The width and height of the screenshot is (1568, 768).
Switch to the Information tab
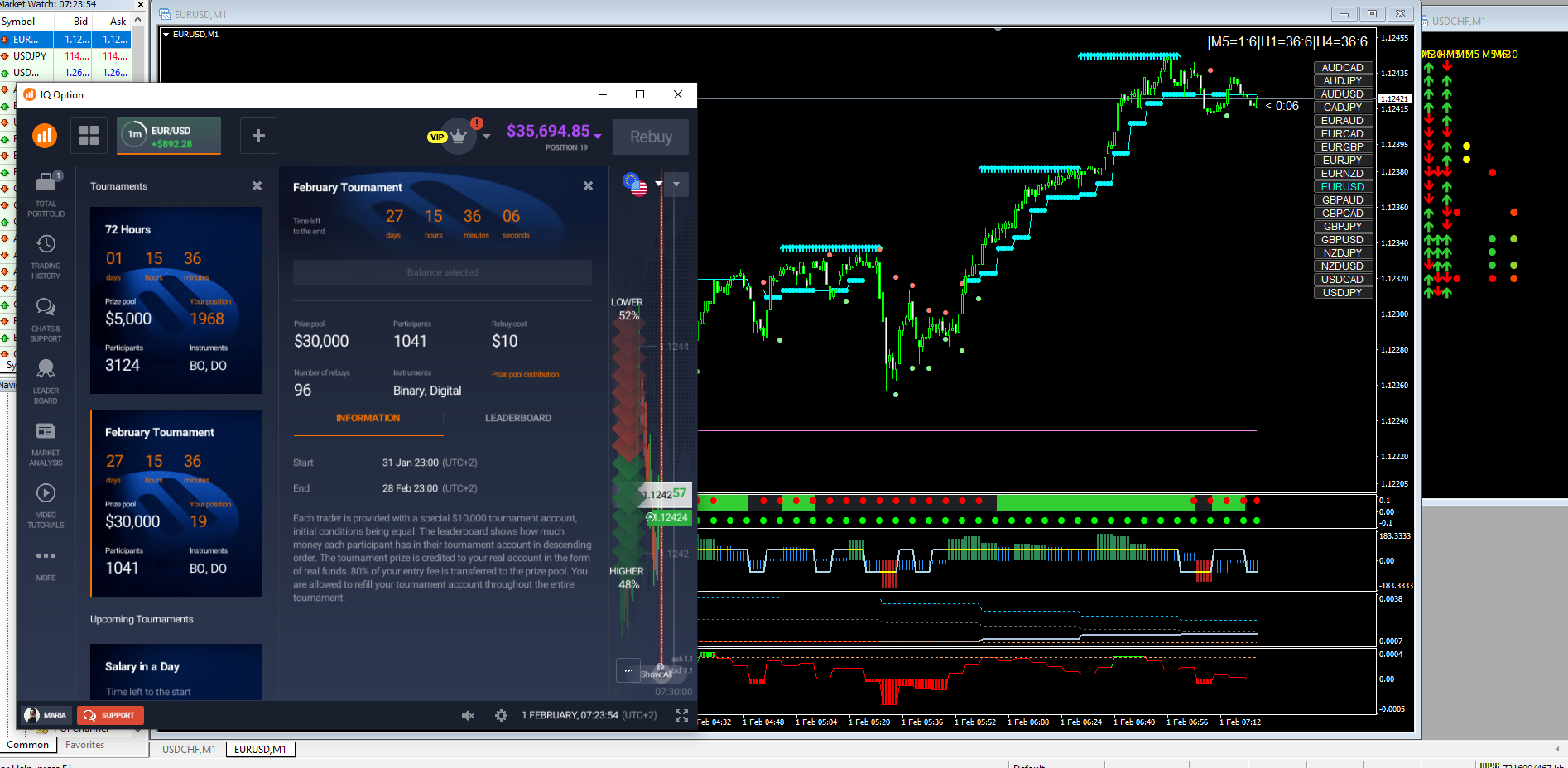pyautogui.click(x=368, y=418)
